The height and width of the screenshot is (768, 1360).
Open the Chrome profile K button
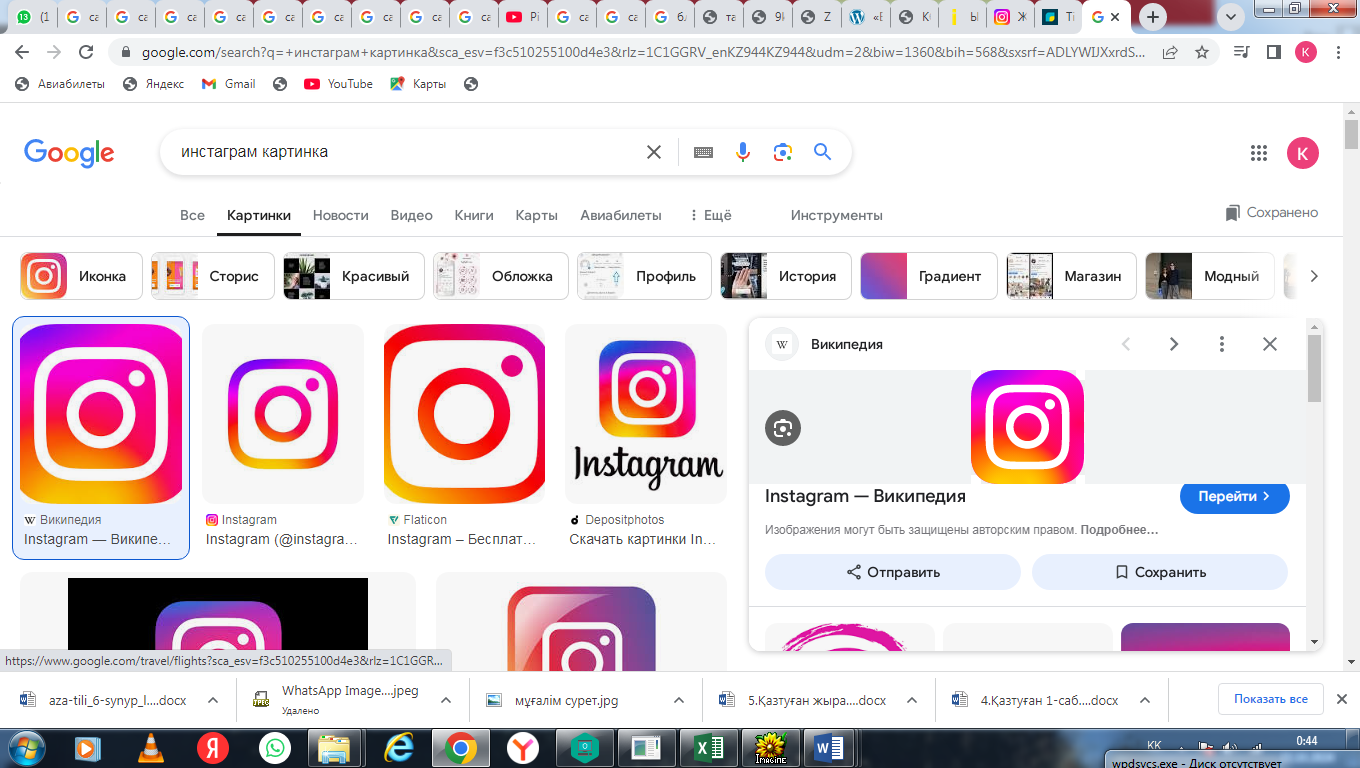(1306, 52)
